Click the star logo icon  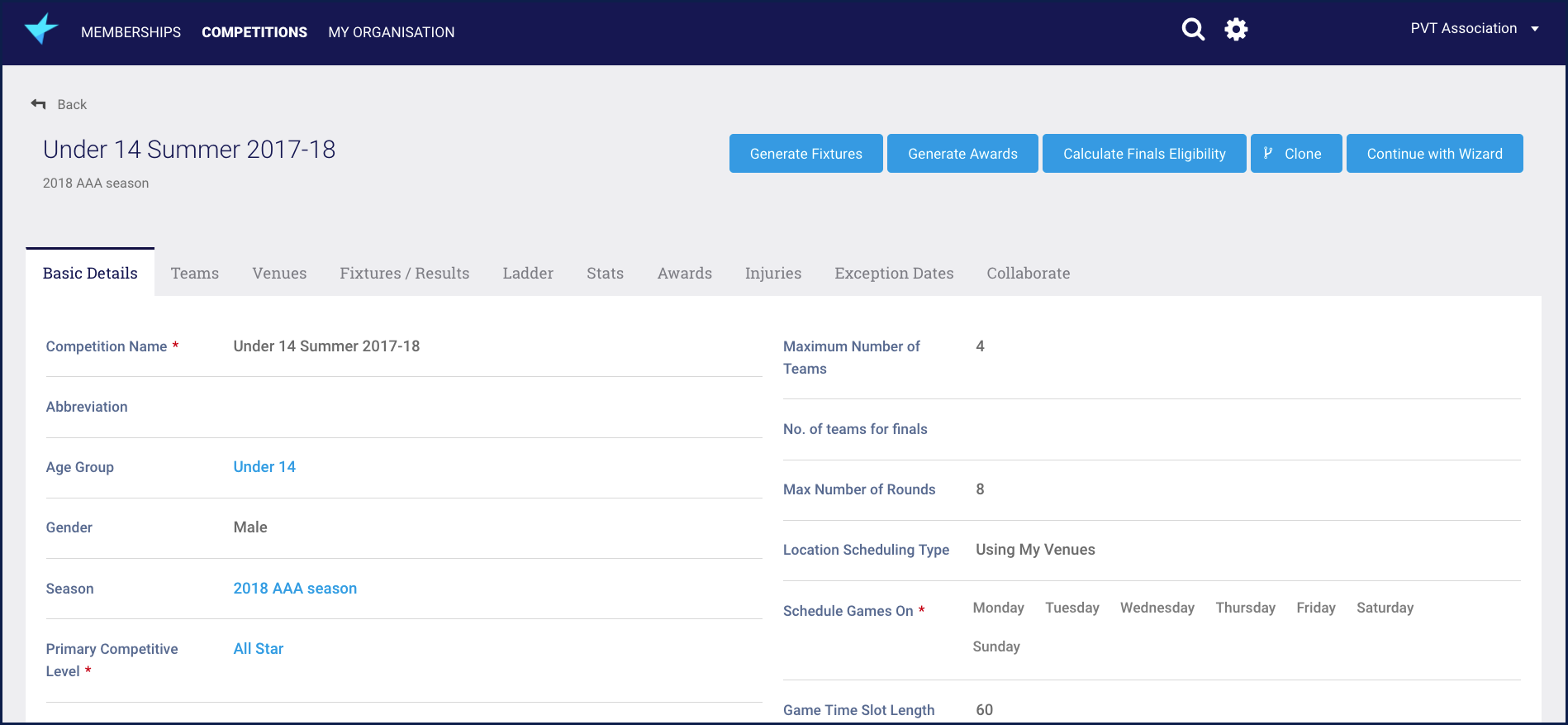[41, 30]
